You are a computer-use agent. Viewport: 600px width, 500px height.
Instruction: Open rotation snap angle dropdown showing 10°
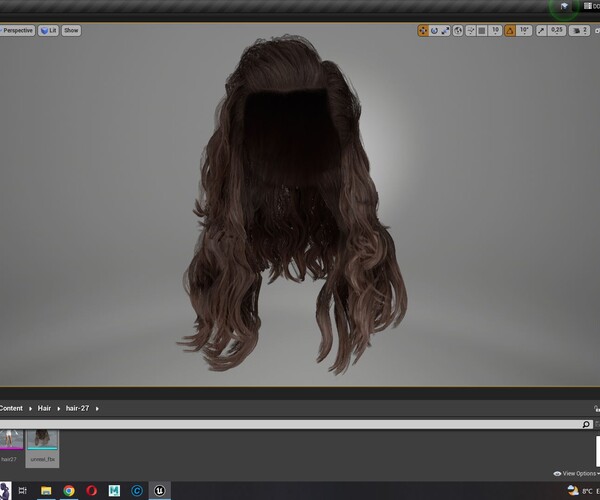pyautogui.click(x=524, y=31)
